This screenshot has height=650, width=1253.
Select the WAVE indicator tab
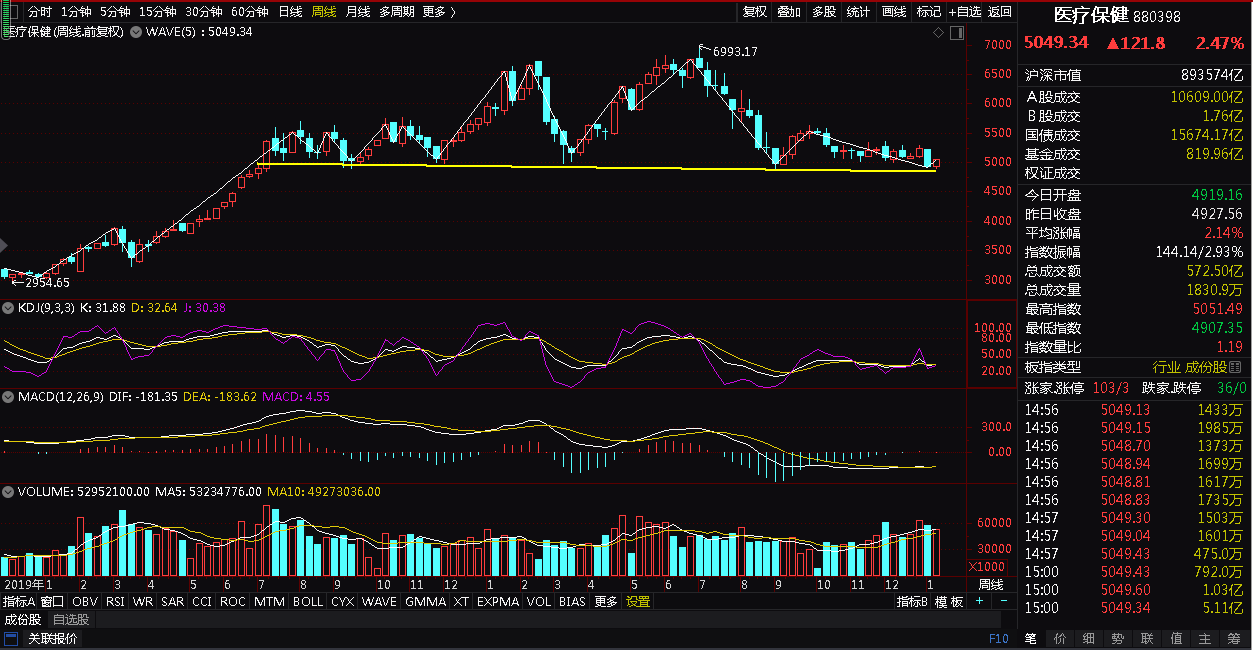(x=379, y=601)
